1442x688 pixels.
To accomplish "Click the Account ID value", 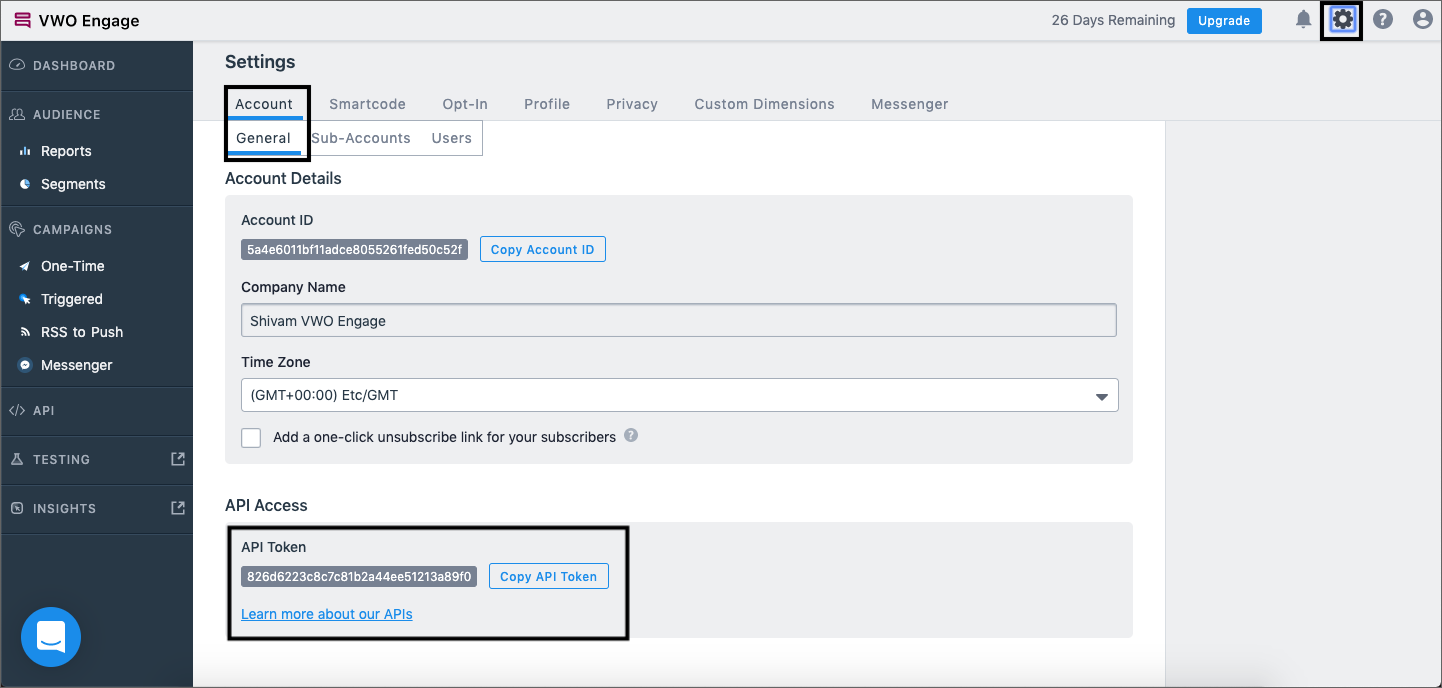I will [355, 249].
